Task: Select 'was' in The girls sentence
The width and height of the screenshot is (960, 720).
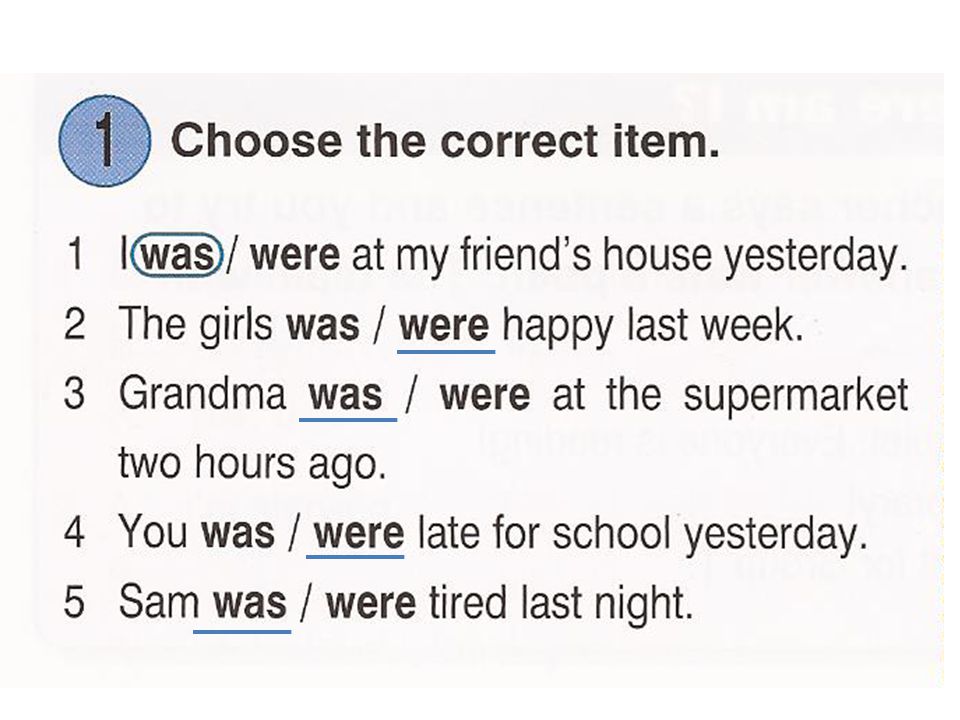Action: click(x=323, y=324)
